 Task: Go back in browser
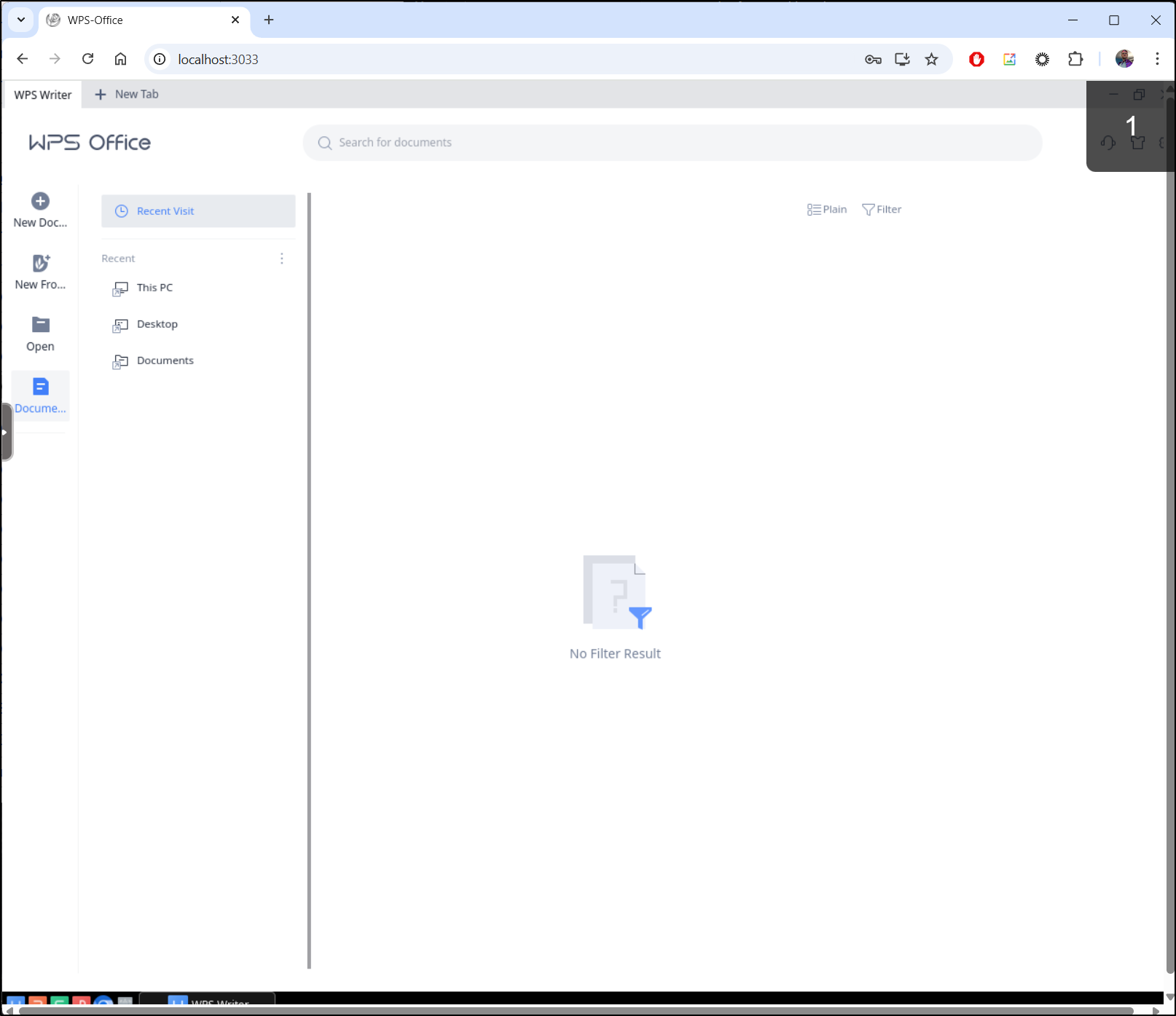(x=23, y=59)
